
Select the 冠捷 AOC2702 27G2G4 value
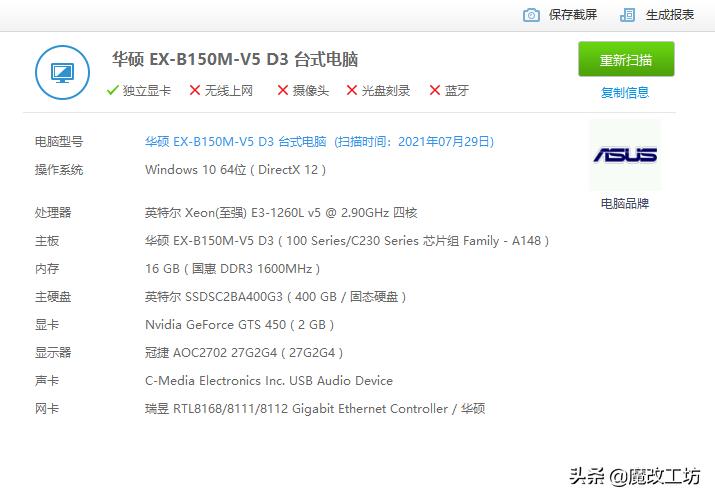coord(244,353)
